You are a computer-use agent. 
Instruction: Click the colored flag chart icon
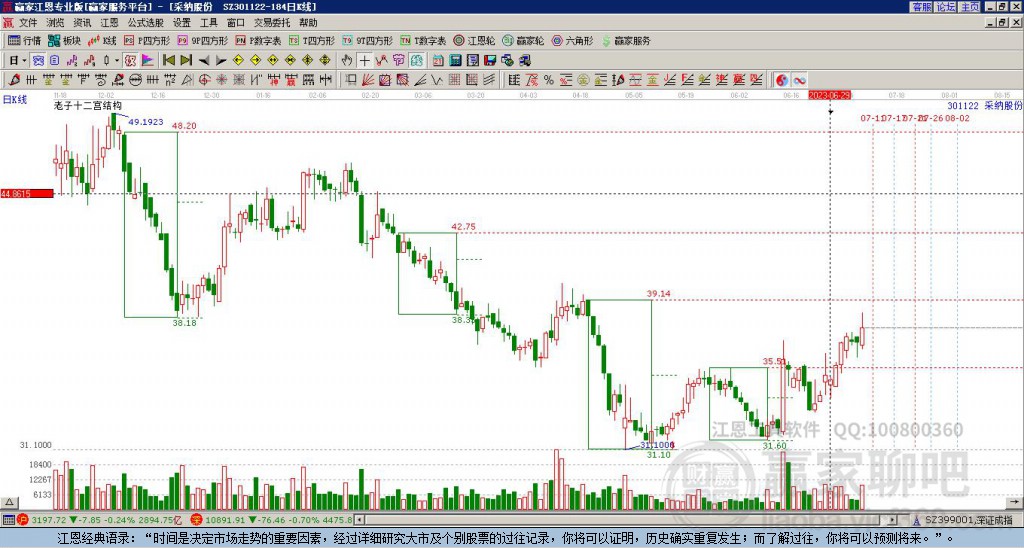click(148, 61)
